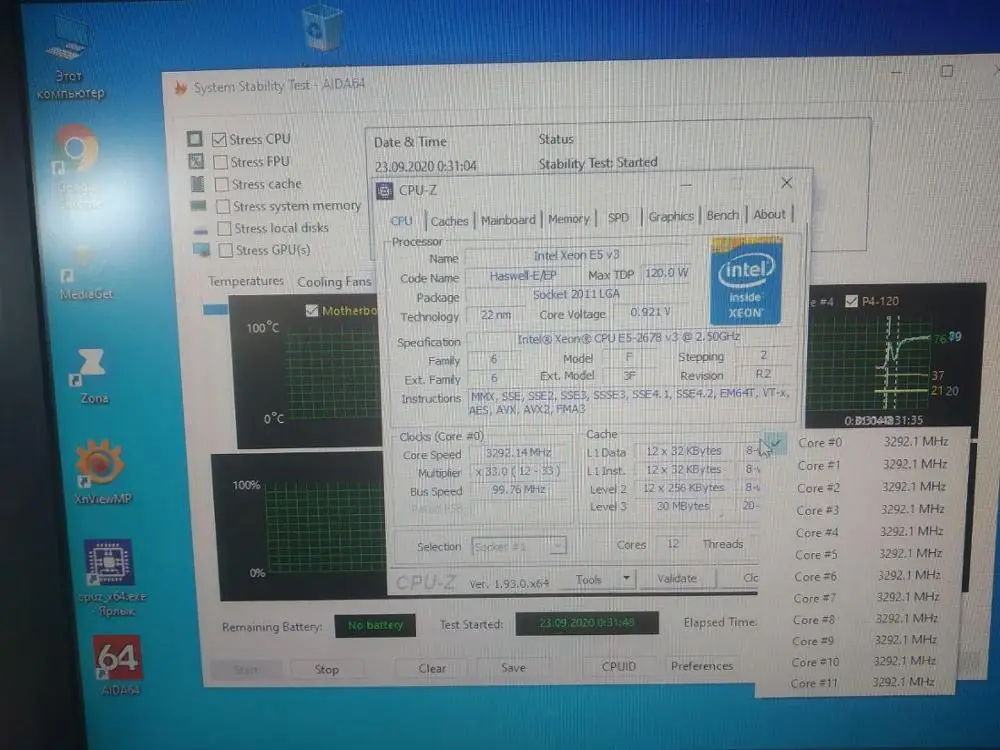Click the Core Speed value 3292.14 MHz
The width and height of the screenshot is (1000, 750).
tap(518, 453)
